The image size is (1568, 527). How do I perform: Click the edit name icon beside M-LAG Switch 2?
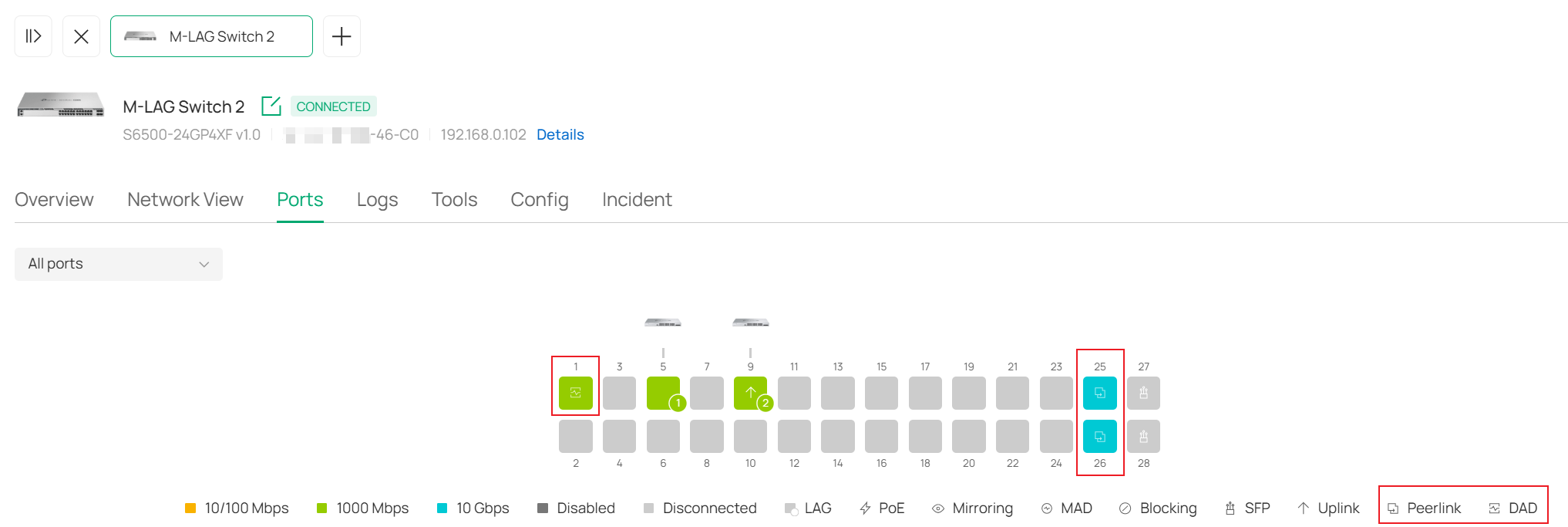point(271,106)
